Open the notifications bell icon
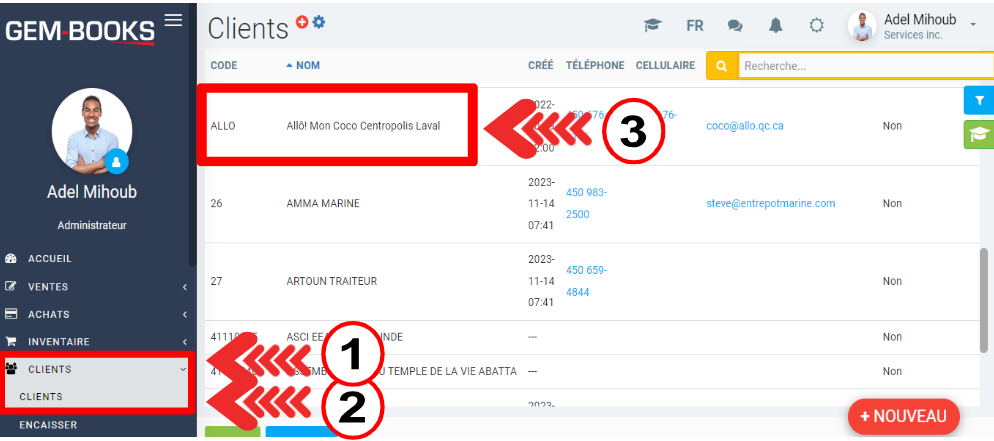 [x=776, y=26]
